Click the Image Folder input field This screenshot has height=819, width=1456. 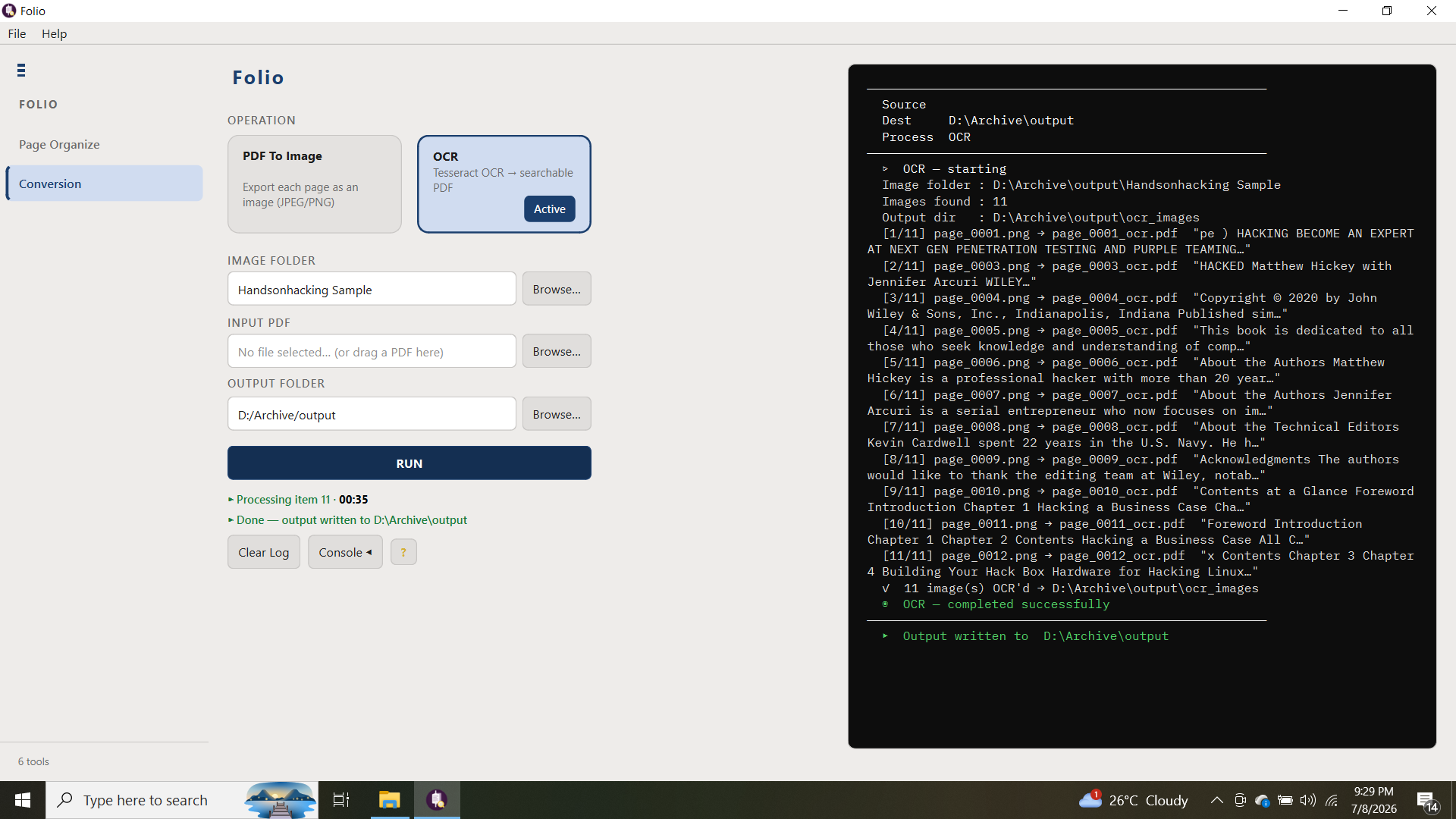(x=372, y=289)
